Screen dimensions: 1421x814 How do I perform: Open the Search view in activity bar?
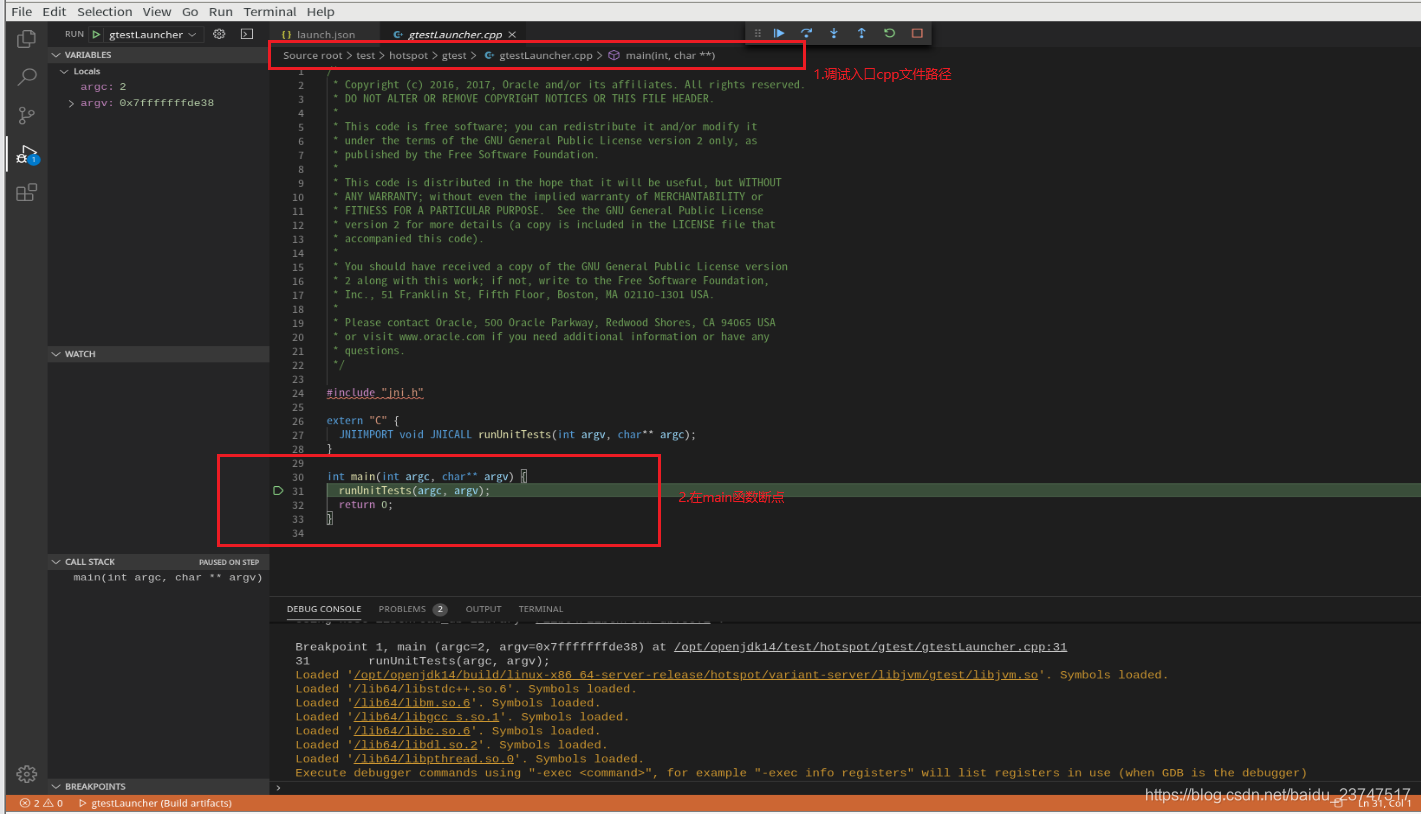[x=27, y=77]
